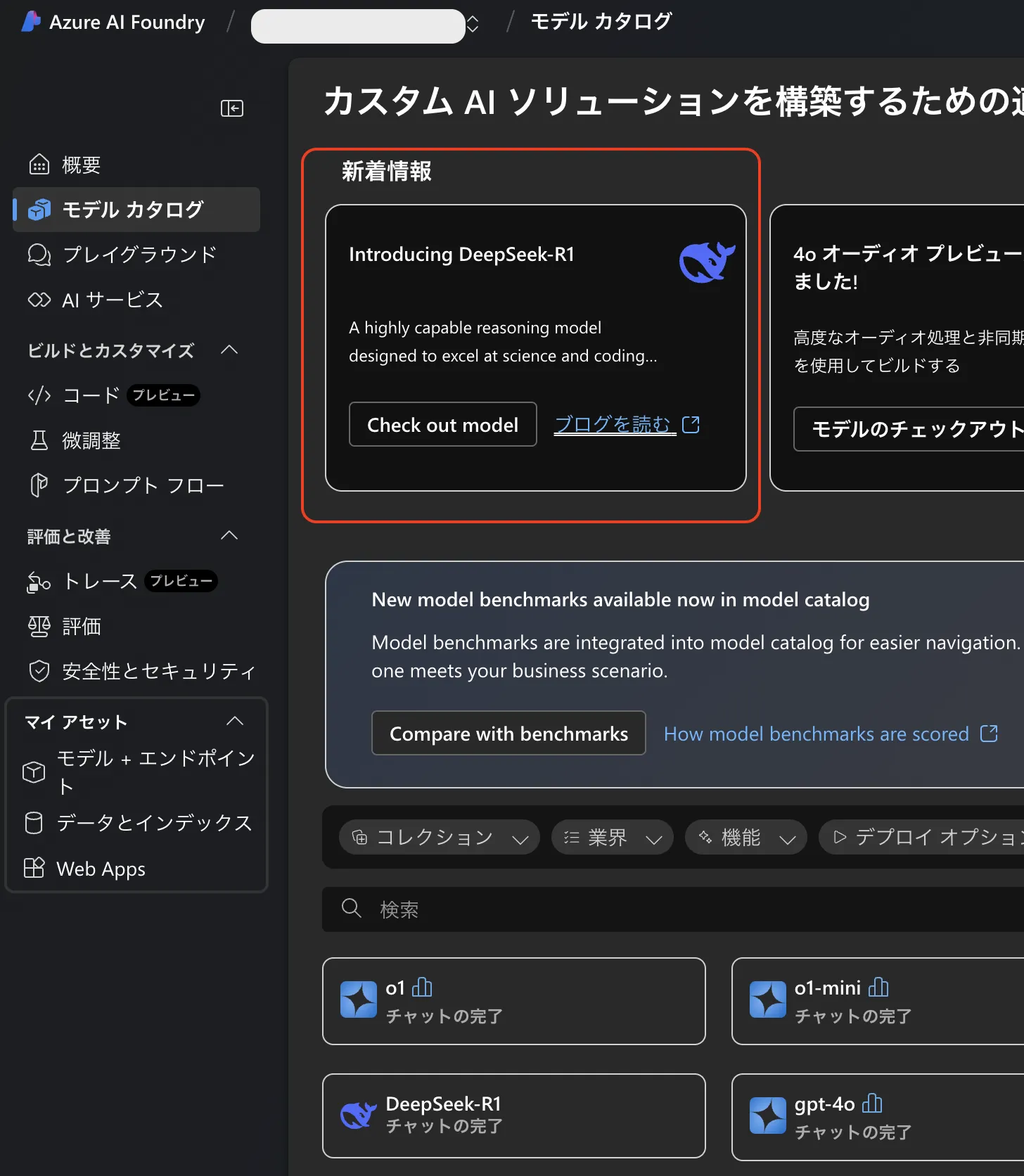Click the benchmark chart icon next to o1
Screen dimensions: 1024x1176
pos(422,988)
